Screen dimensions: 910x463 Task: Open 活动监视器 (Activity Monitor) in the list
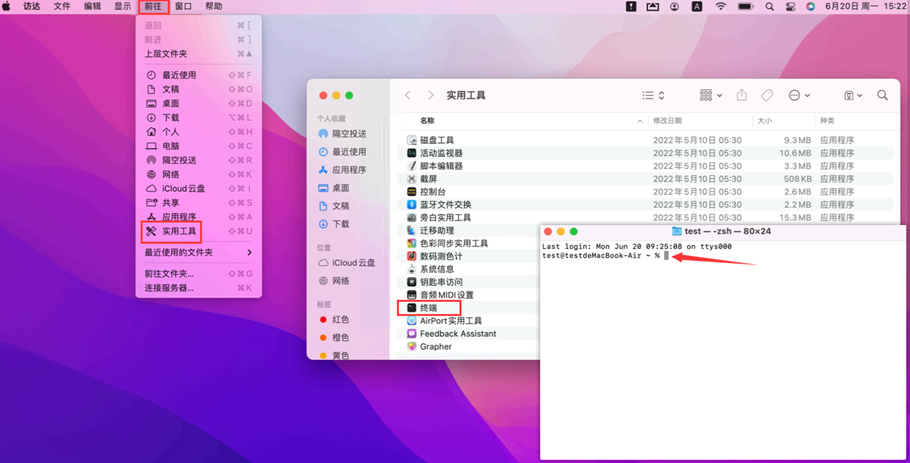tap(440, 153)
